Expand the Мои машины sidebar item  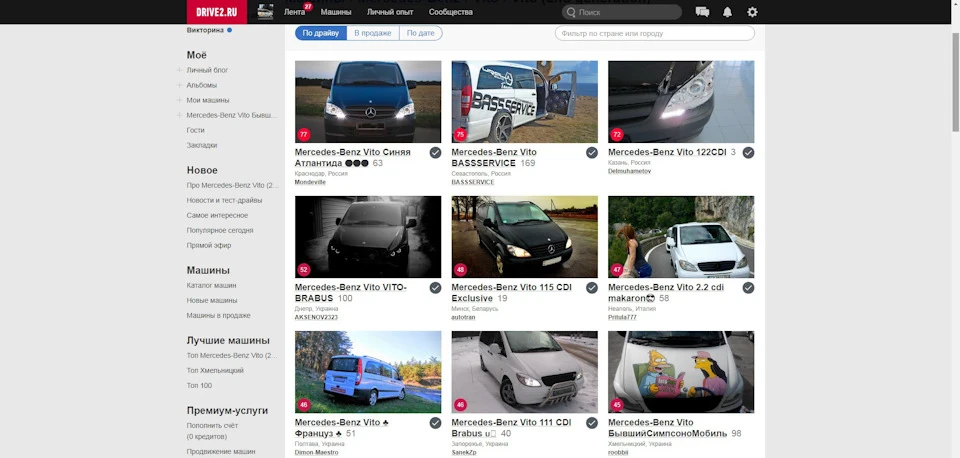(x=179, y=100)
